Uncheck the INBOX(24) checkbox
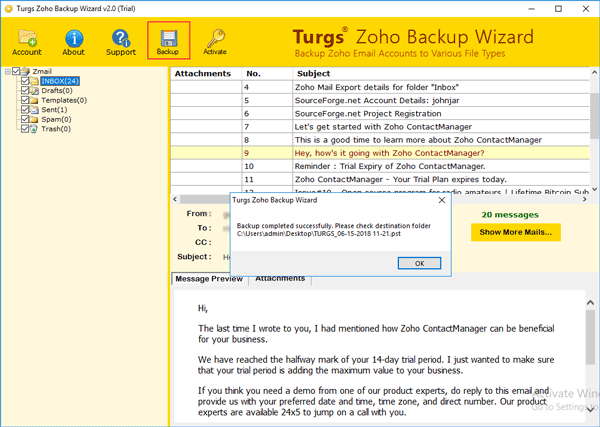 (25, 81)
